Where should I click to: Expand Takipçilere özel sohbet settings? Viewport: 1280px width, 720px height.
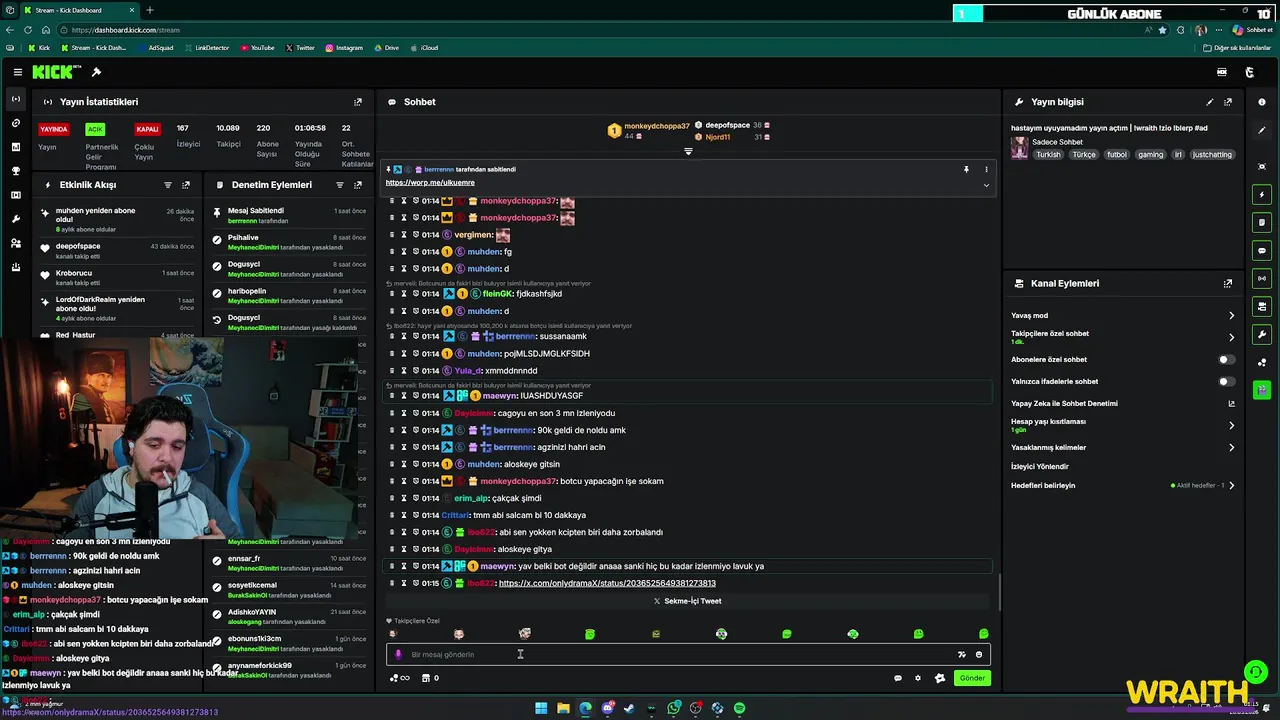pos(1231,337)
